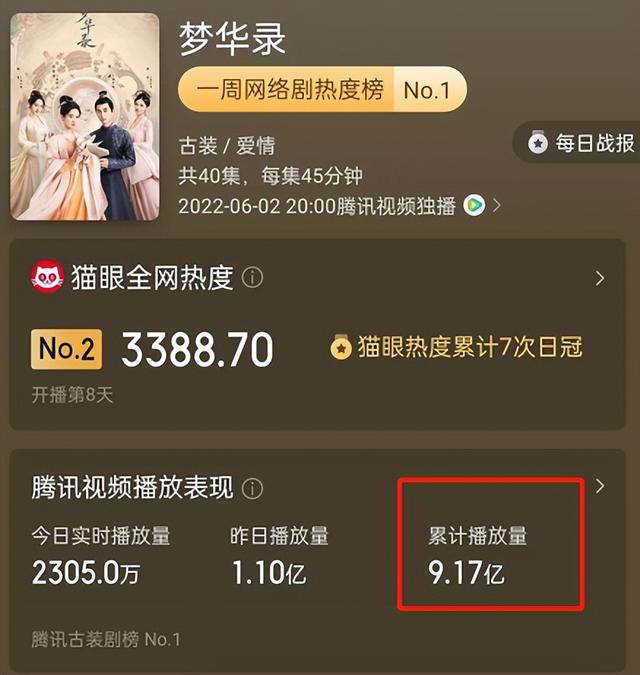Click the Maoyan red cat logo icon
This screenshot has width=640, height=675.
click(47, 278)
